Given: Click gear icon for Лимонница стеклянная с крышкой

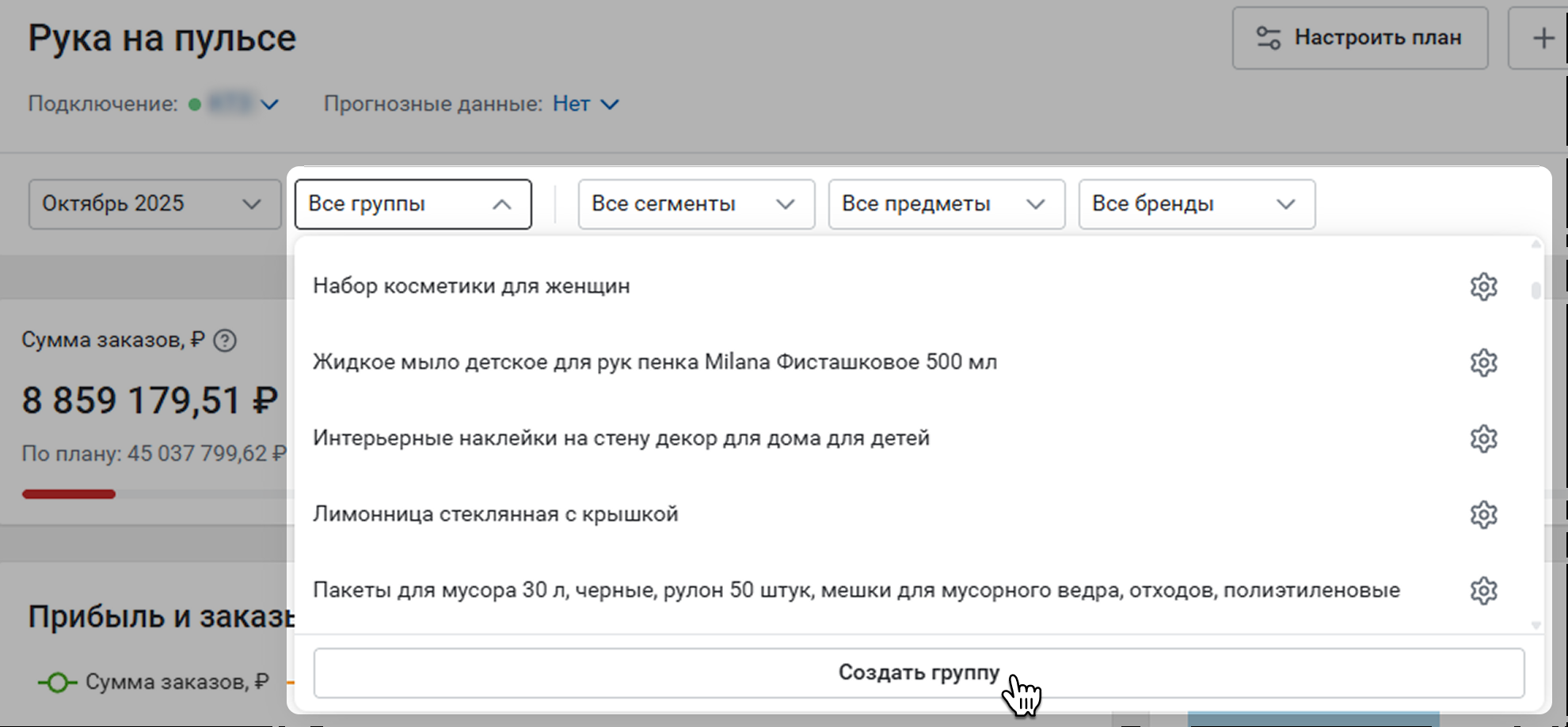Looking at the screenshot, I should 1483,515.
